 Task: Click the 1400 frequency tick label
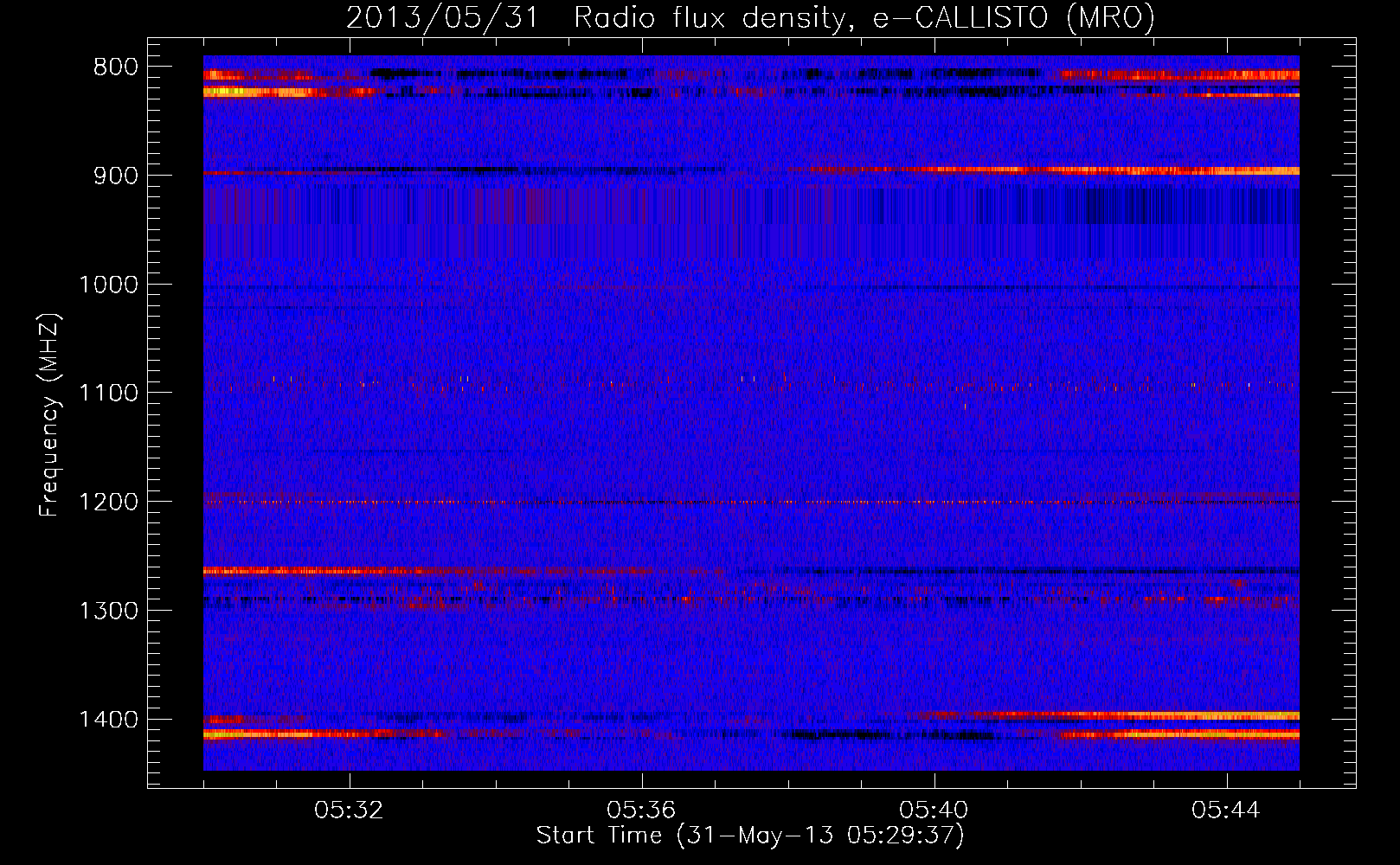(108, 720)
